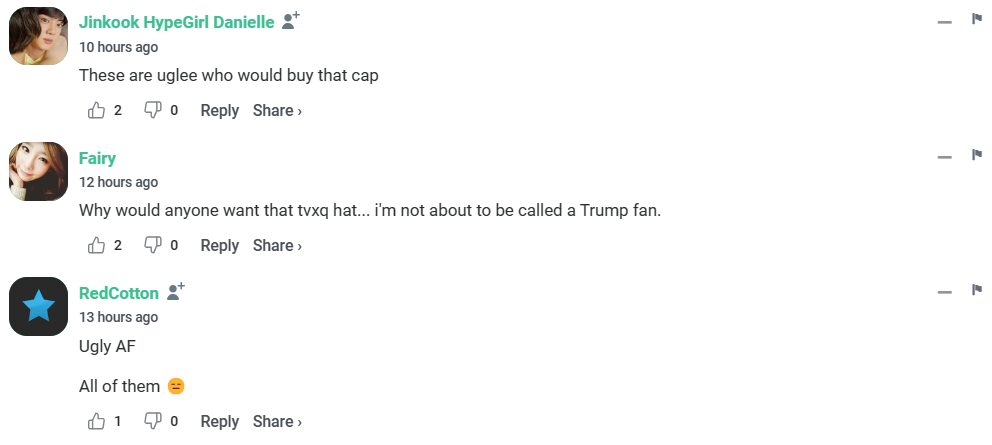Open Share options on Fairy's comment
The width and height of the screenshot is (992, 445).
coord(277,245)
